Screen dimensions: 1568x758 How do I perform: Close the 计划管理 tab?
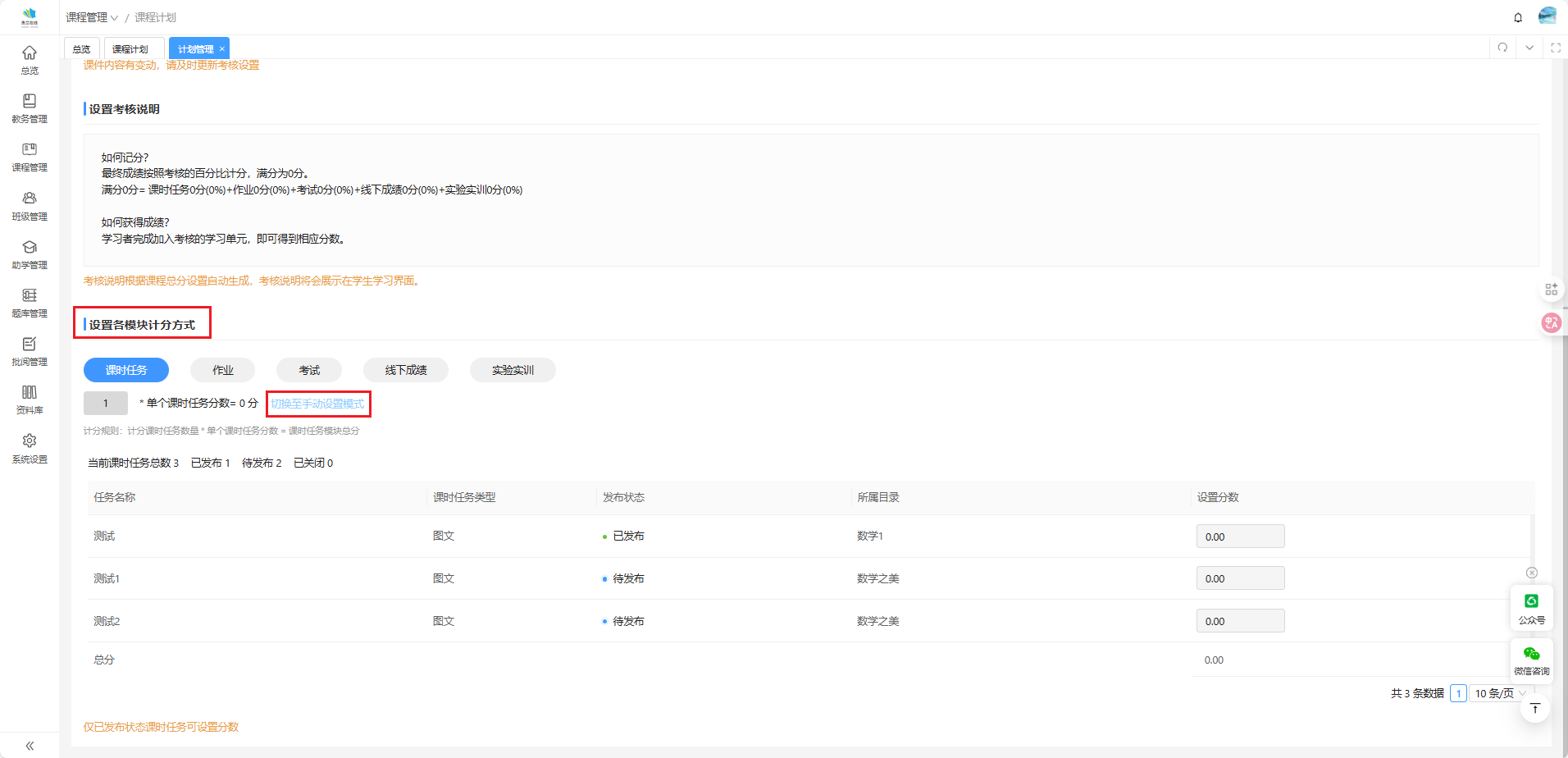tap(221, 49)
